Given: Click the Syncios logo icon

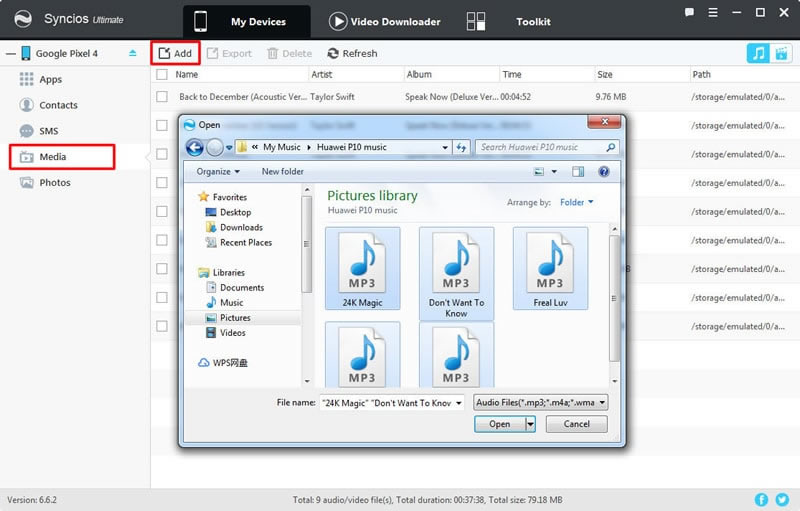Looking at the screenshot, I should 23,19.
